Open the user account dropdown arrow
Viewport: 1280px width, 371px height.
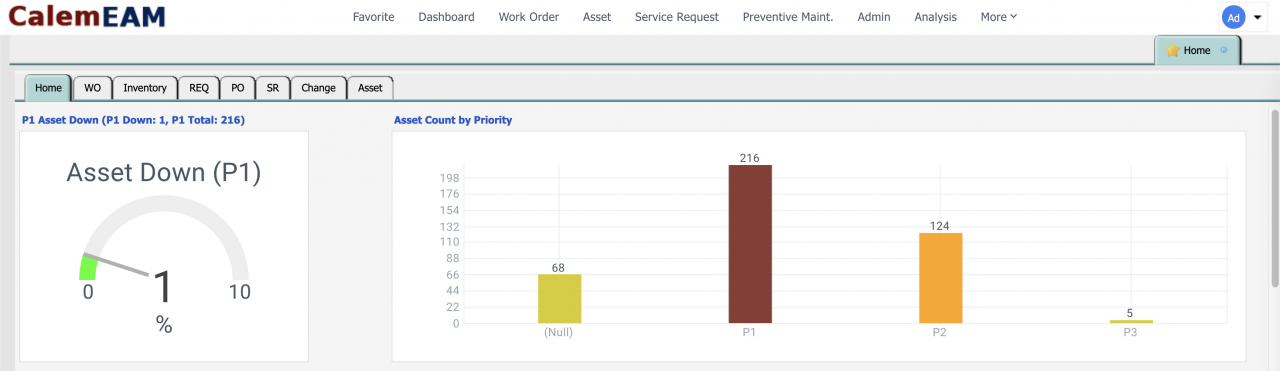click(x=1258, y=18)
